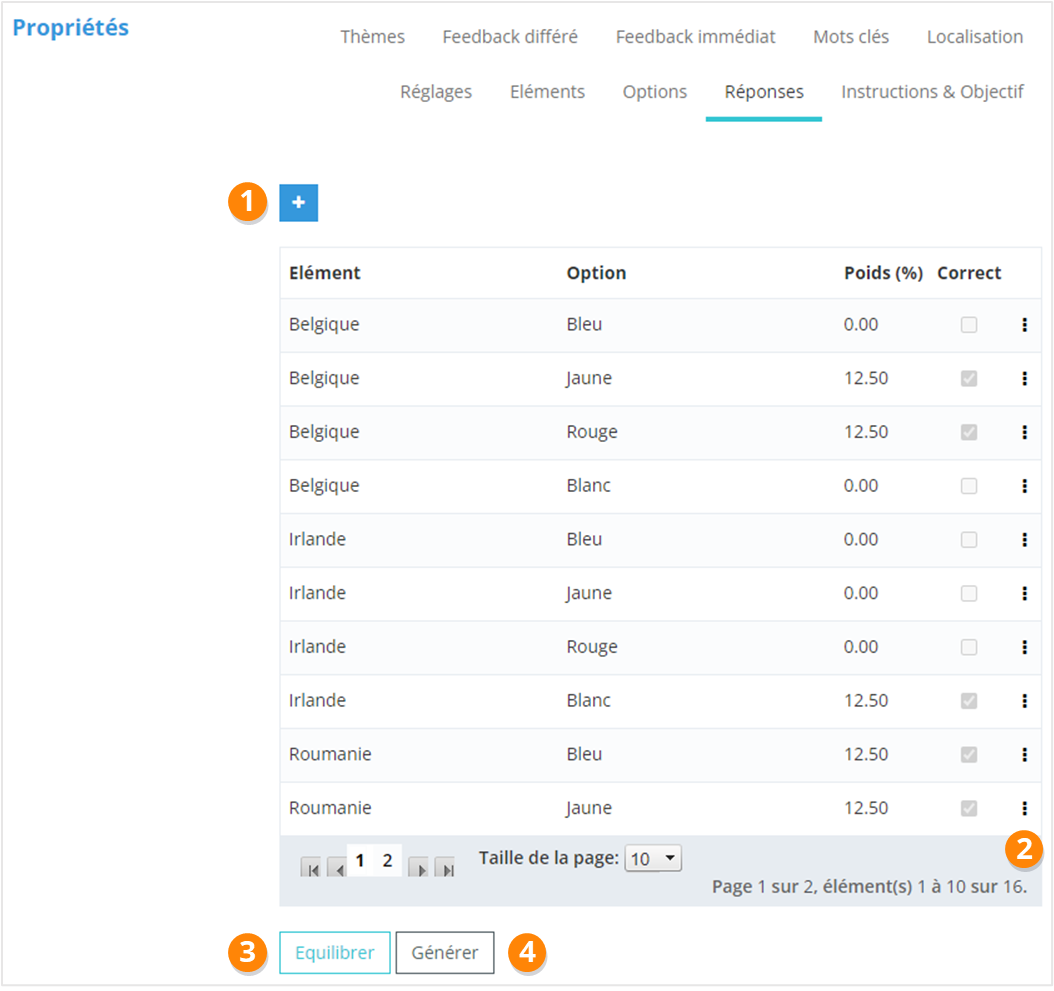Open three-dot menu for Irlande Rouge row

coord(1024,647)
